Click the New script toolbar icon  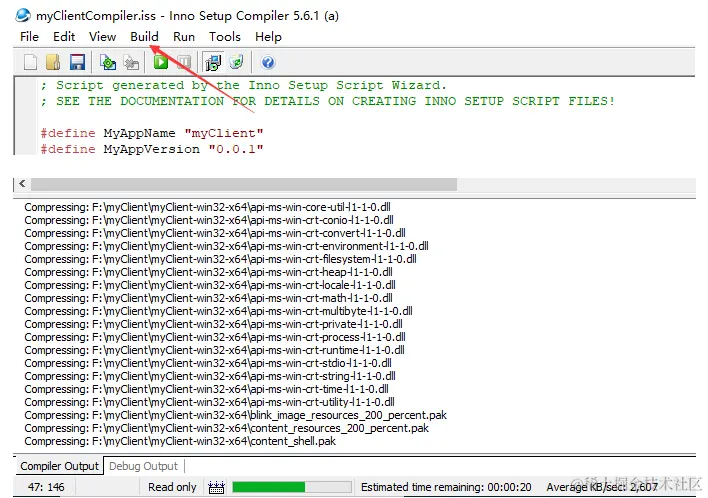tap(30, 62)
